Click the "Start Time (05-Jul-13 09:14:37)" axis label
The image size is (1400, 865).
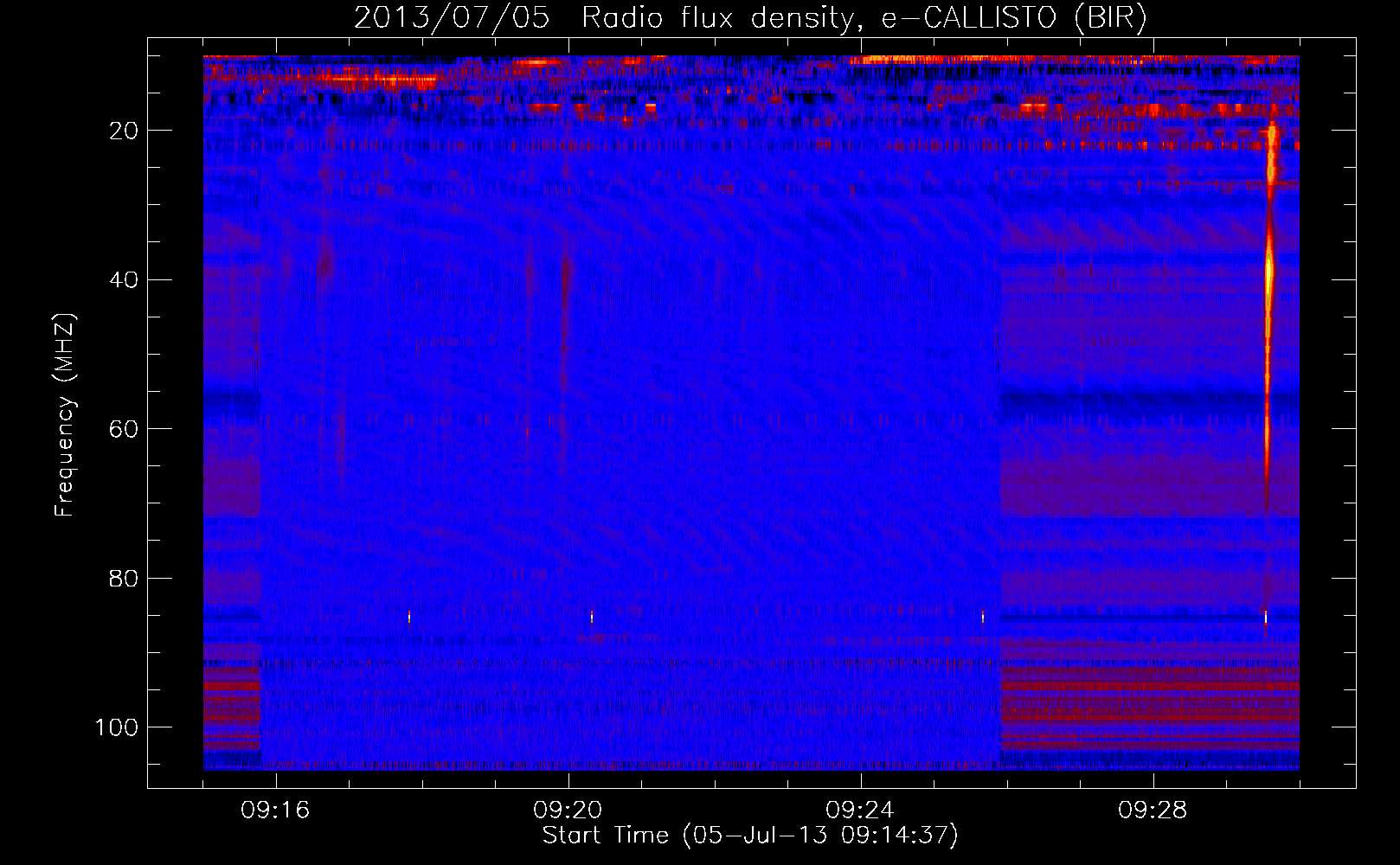pyautogui.click(x=750, y=836)
